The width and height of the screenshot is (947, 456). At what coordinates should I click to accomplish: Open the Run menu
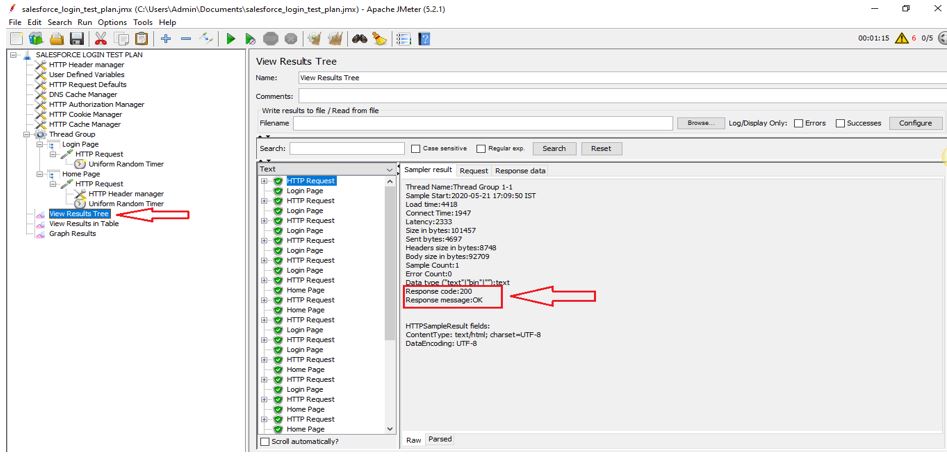[x=85, y=22]
